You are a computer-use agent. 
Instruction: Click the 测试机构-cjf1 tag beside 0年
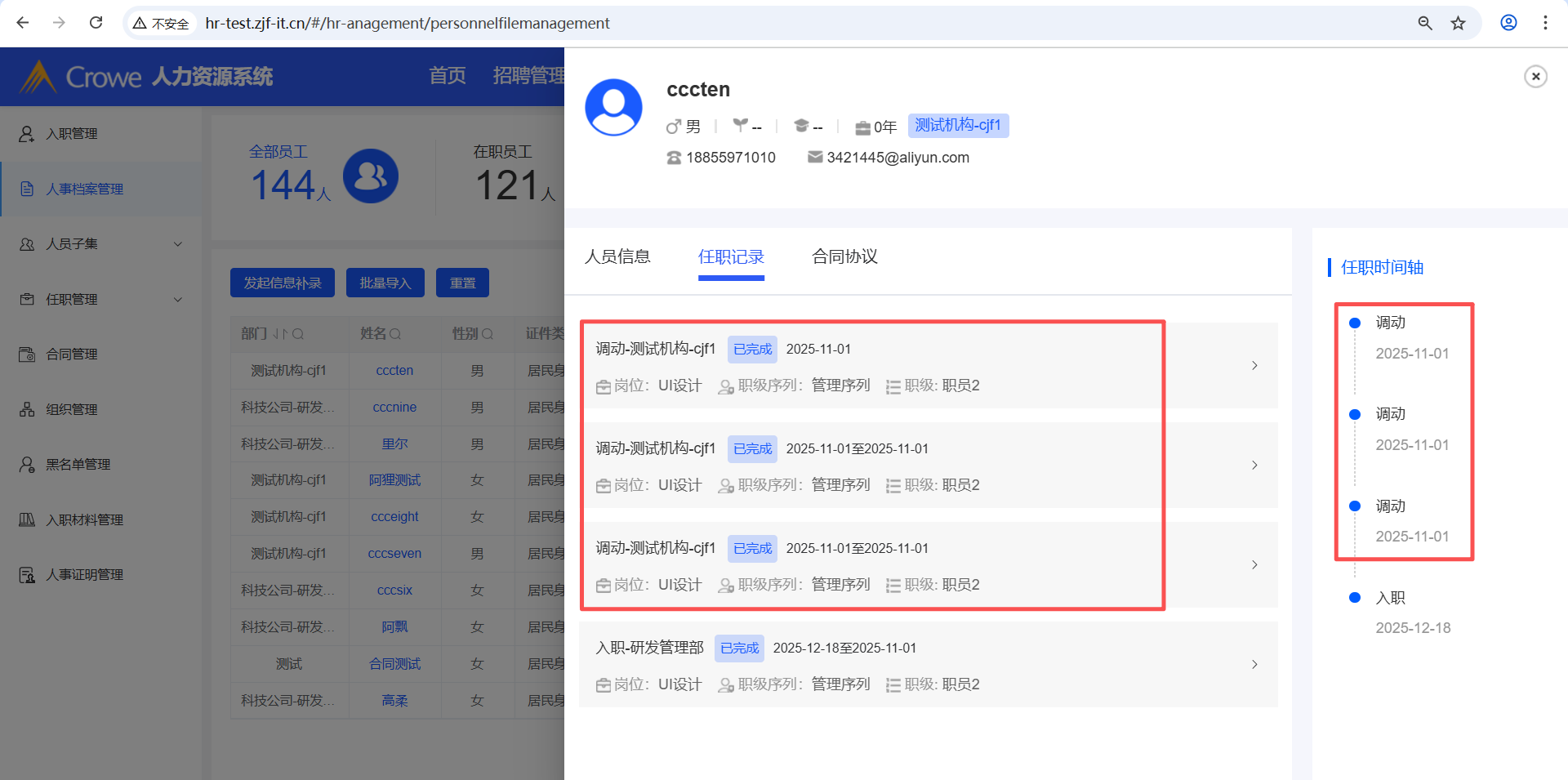[958, 126]
